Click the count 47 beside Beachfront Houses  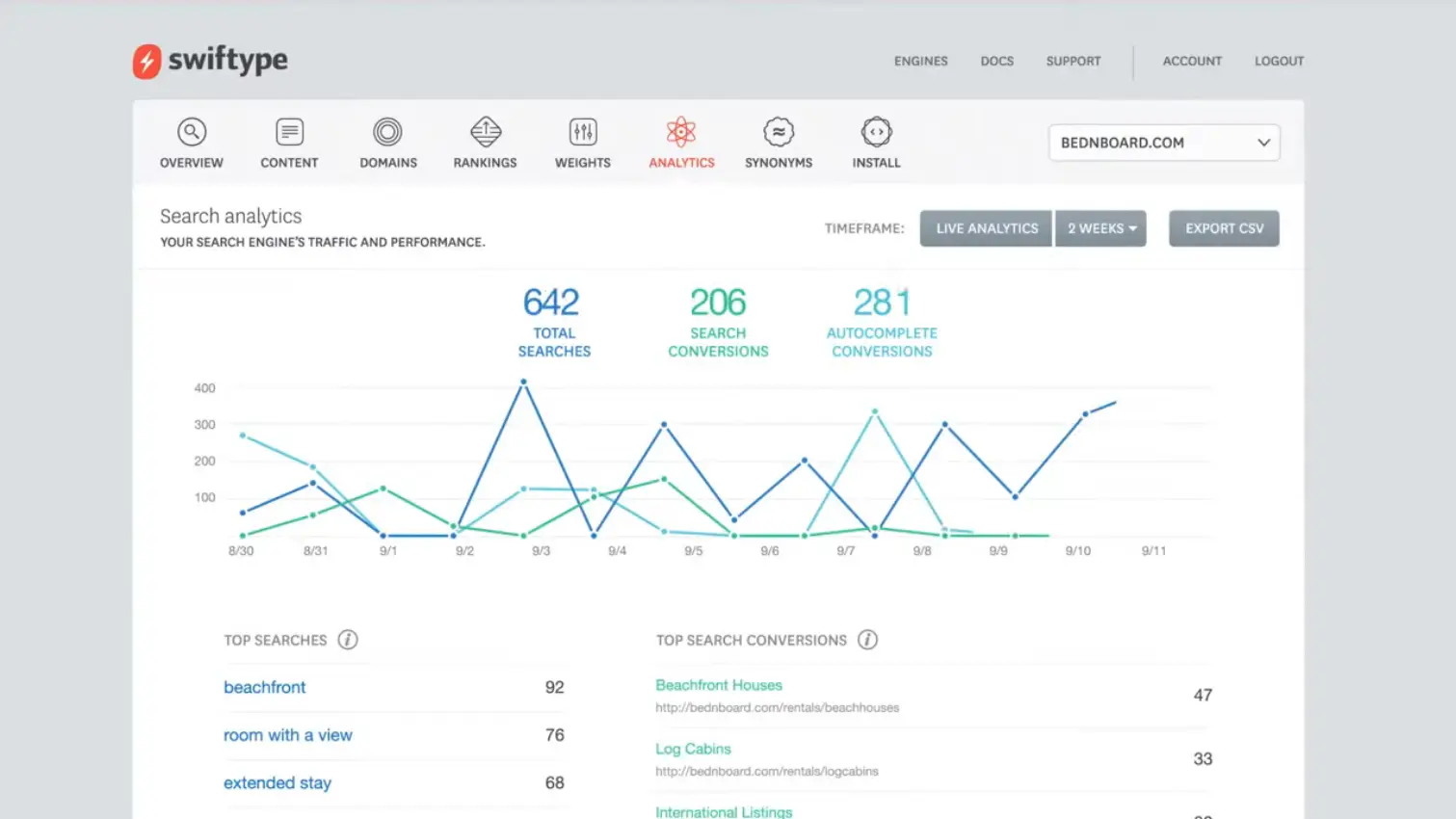(x=1203, y=695)
